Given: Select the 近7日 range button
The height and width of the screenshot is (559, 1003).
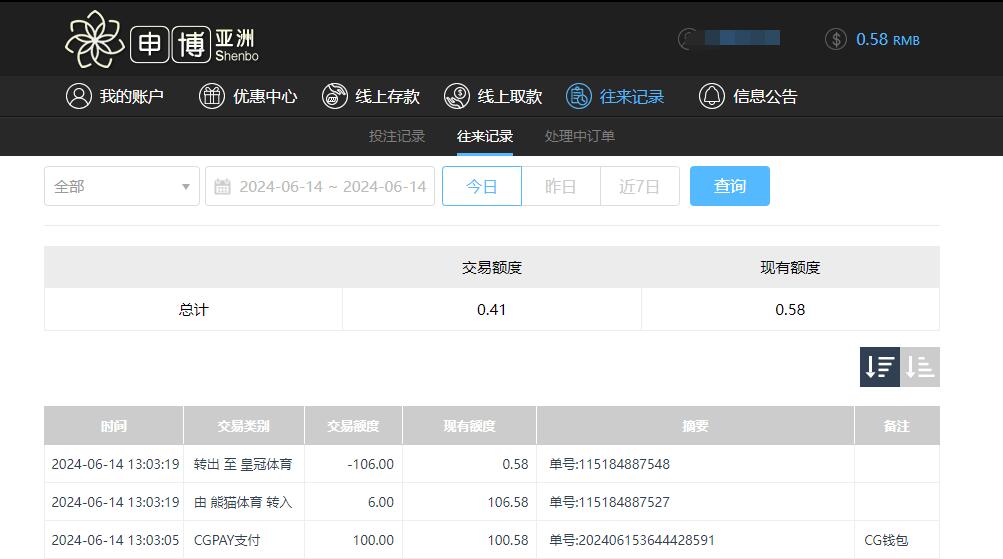Looking at the screenshot, I should click(x=640, y=187).
